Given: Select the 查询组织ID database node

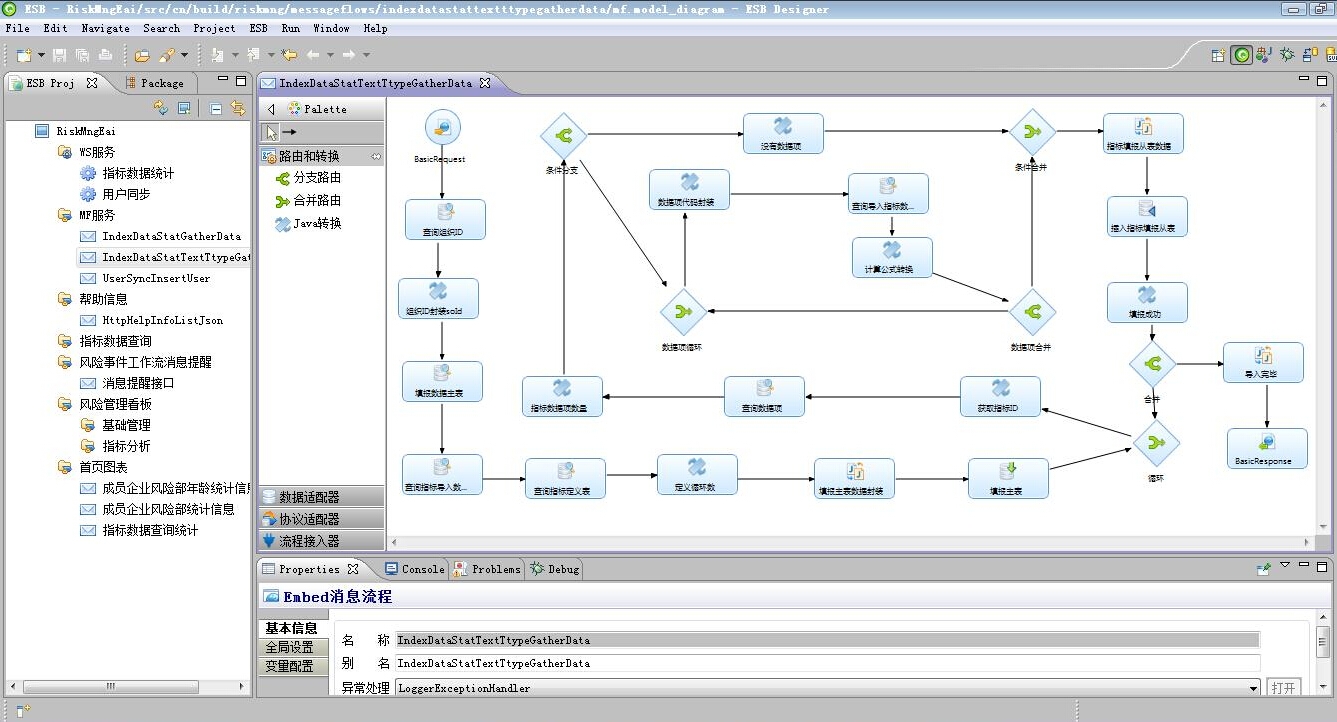Looking at the screenshot, I should [x=445, y=219].
